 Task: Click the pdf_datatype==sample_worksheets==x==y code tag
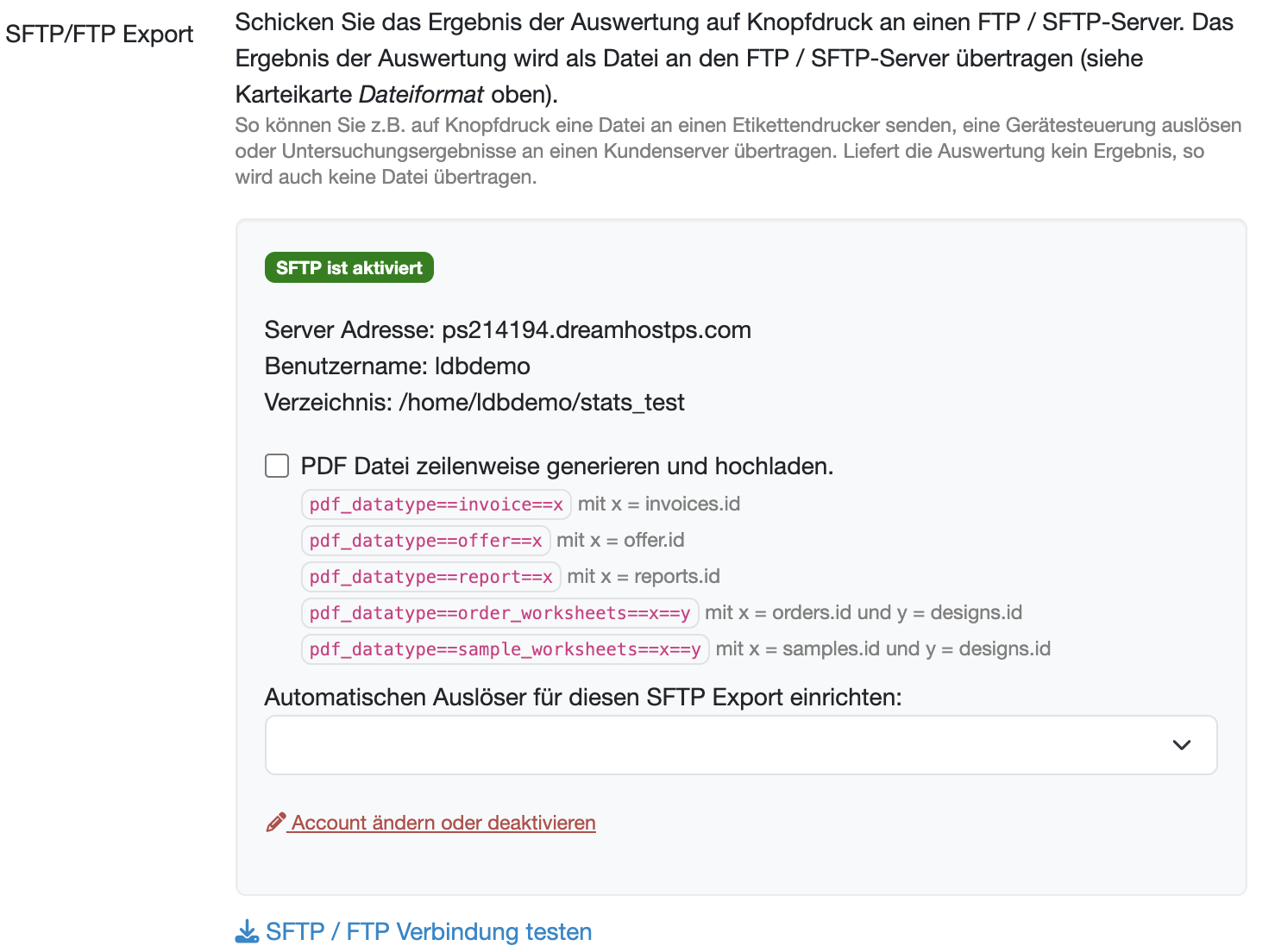(x=505, y=649)
